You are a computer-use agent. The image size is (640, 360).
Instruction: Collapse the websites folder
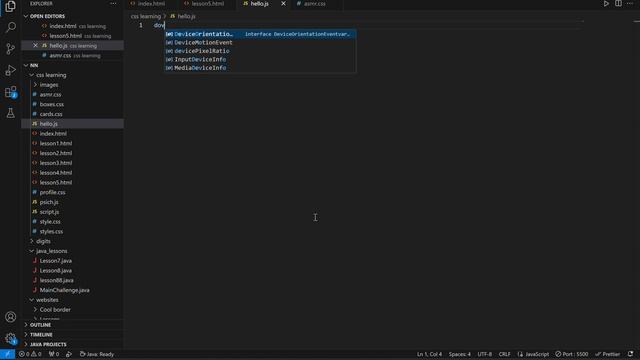47,300
